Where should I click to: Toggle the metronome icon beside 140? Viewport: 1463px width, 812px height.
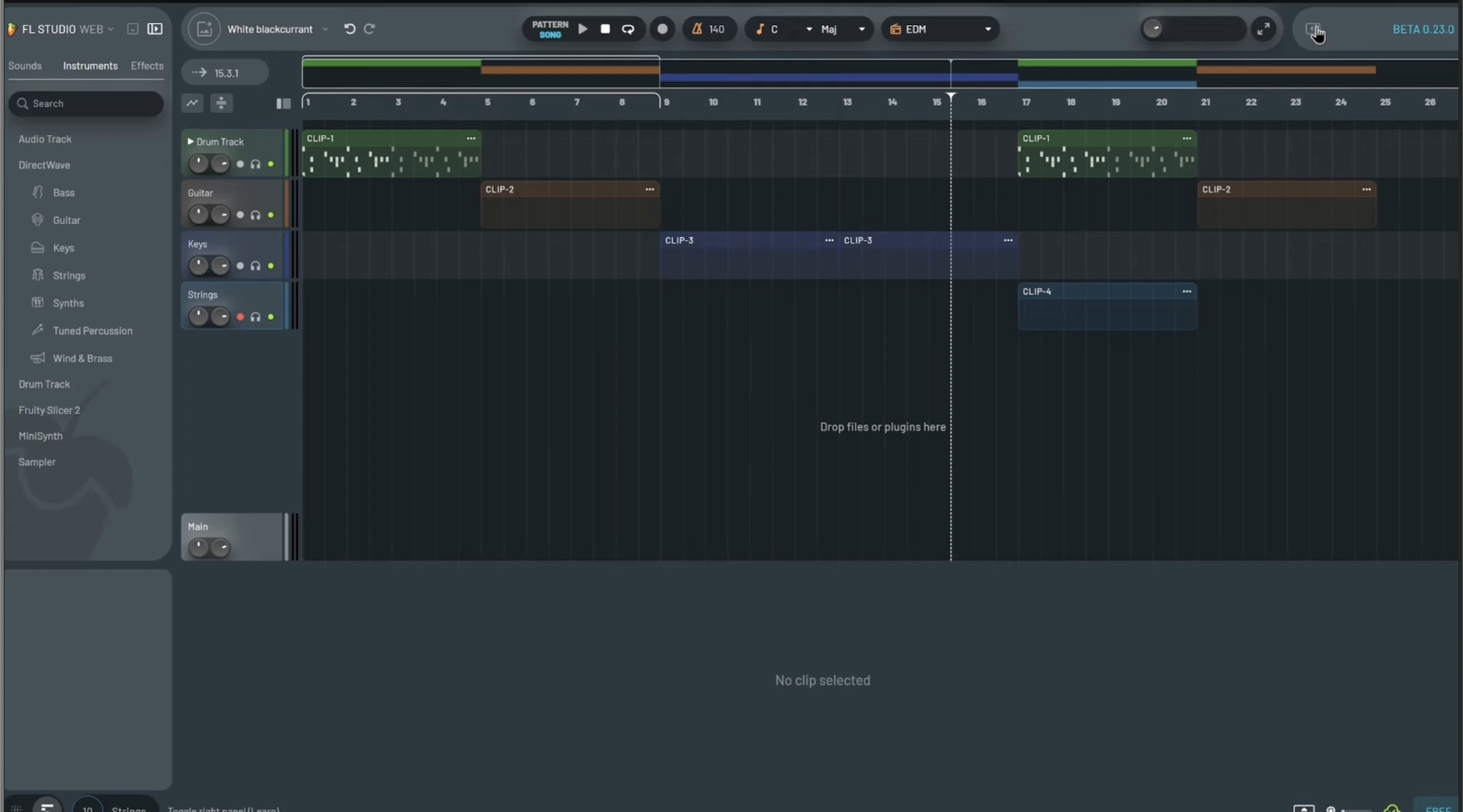(x=696, y=29)
